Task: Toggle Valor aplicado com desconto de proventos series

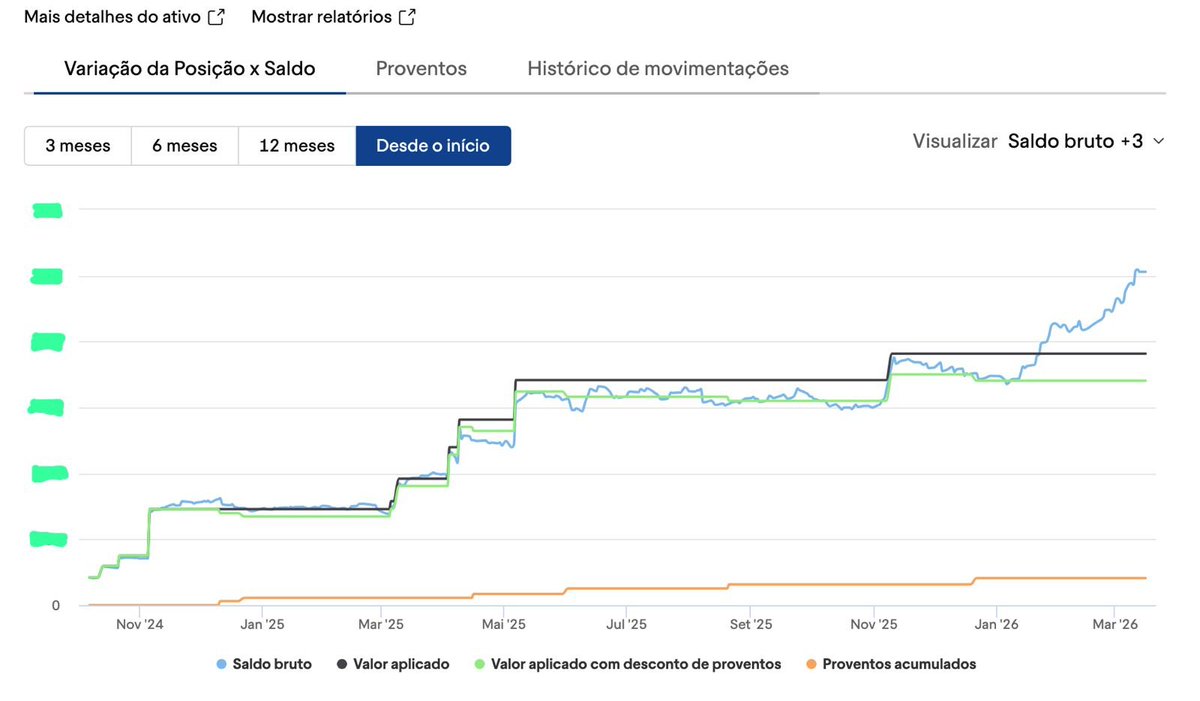Action: [627, 664]
